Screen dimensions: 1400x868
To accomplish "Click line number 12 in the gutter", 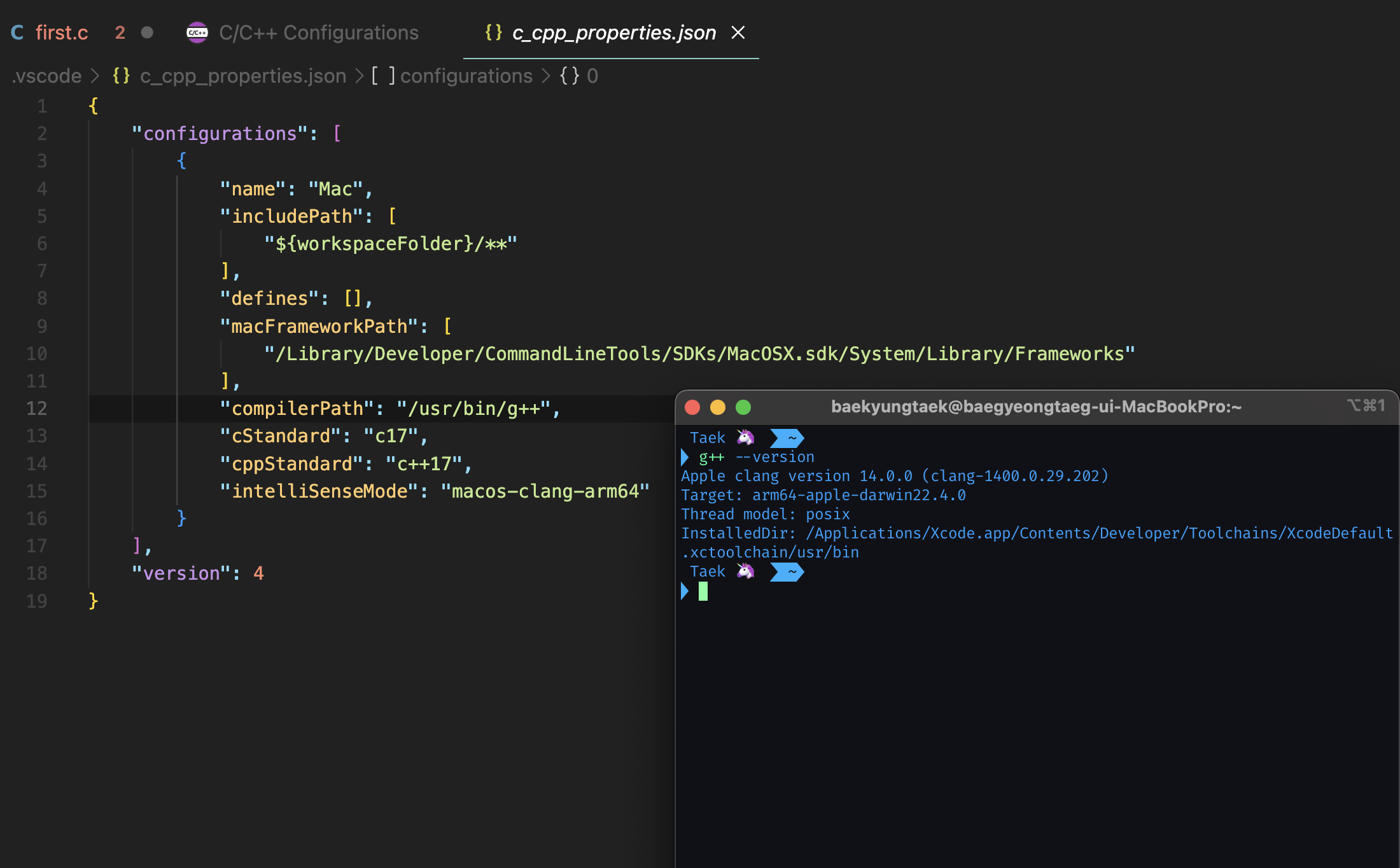I will click(x=36, y=409).
